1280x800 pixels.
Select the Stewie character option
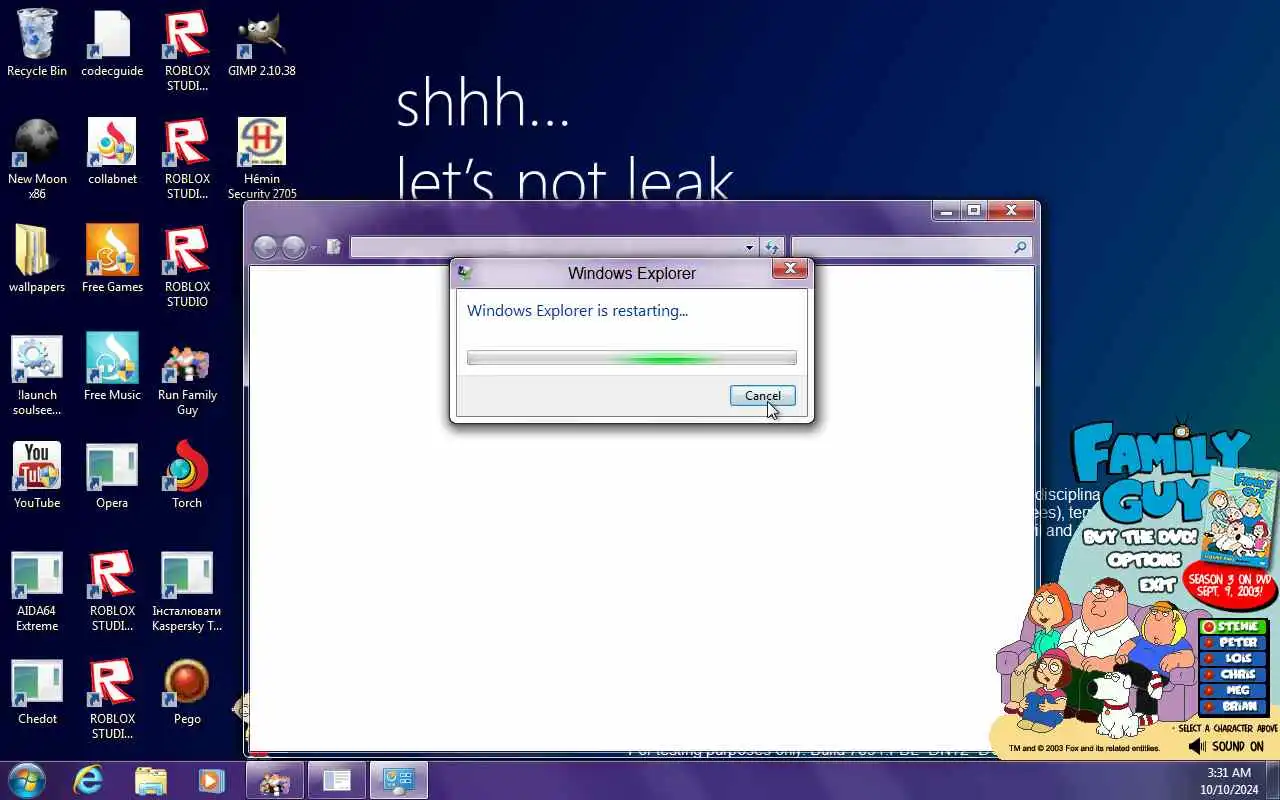coord(1233,627)
